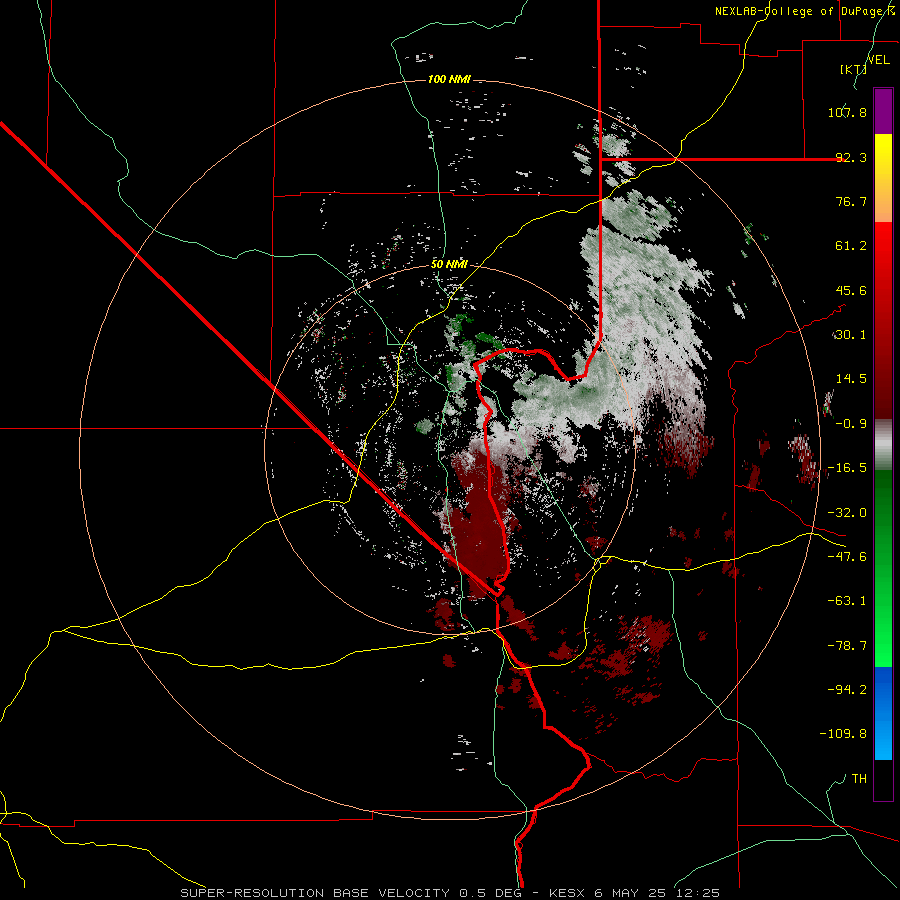Select the -32.0 legend value

click(847, 513)
